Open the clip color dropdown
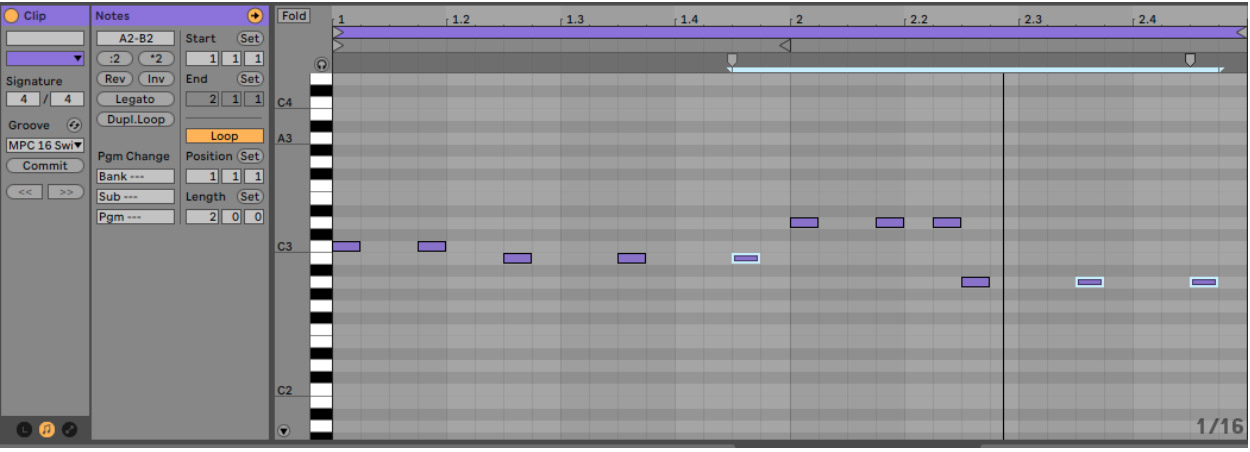This screenshot has width=1250, height=452. coord(45,58)
